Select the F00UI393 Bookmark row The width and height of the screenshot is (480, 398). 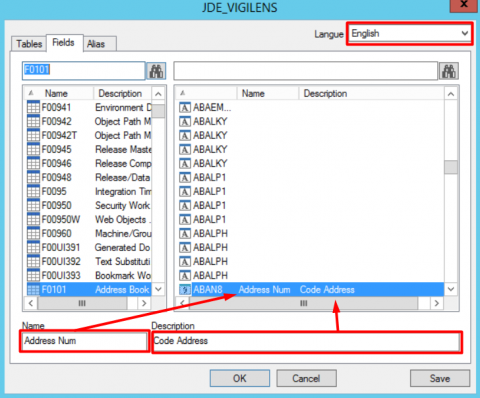(x=89, y=275)
